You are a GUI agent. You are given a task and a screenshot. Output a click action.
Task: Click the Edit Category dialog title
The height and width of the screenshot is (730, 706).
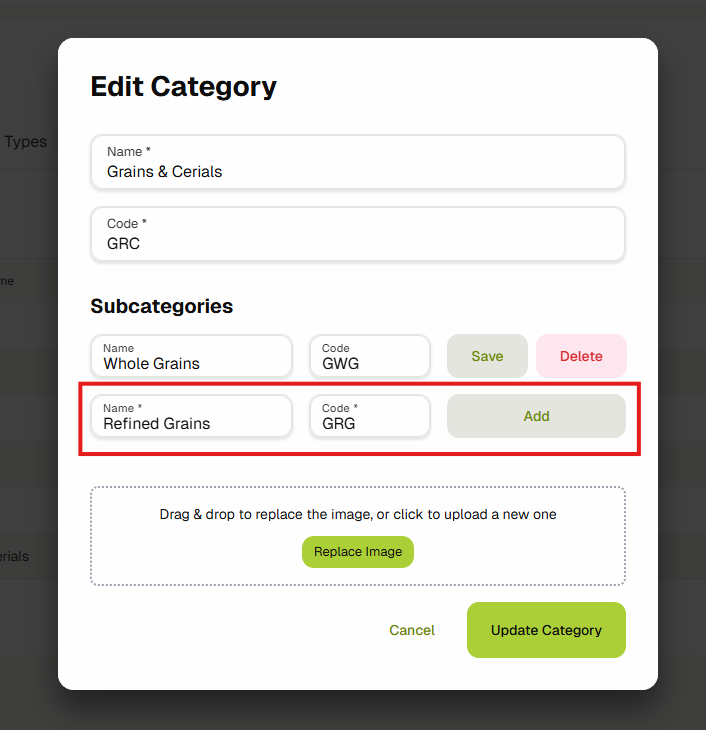tap(183, 87)
